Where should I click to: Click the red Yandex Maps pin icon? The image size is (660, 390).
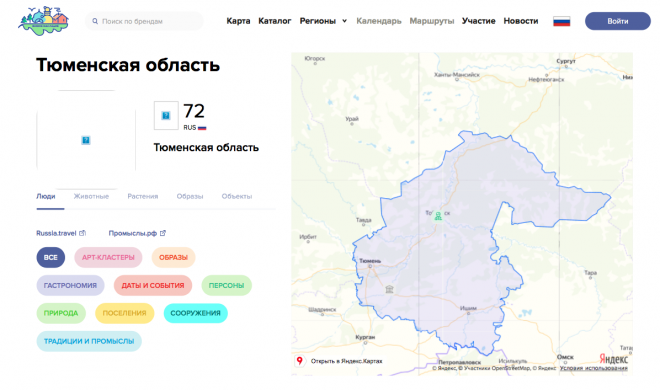pyautogui.click(x=299, y=361)
